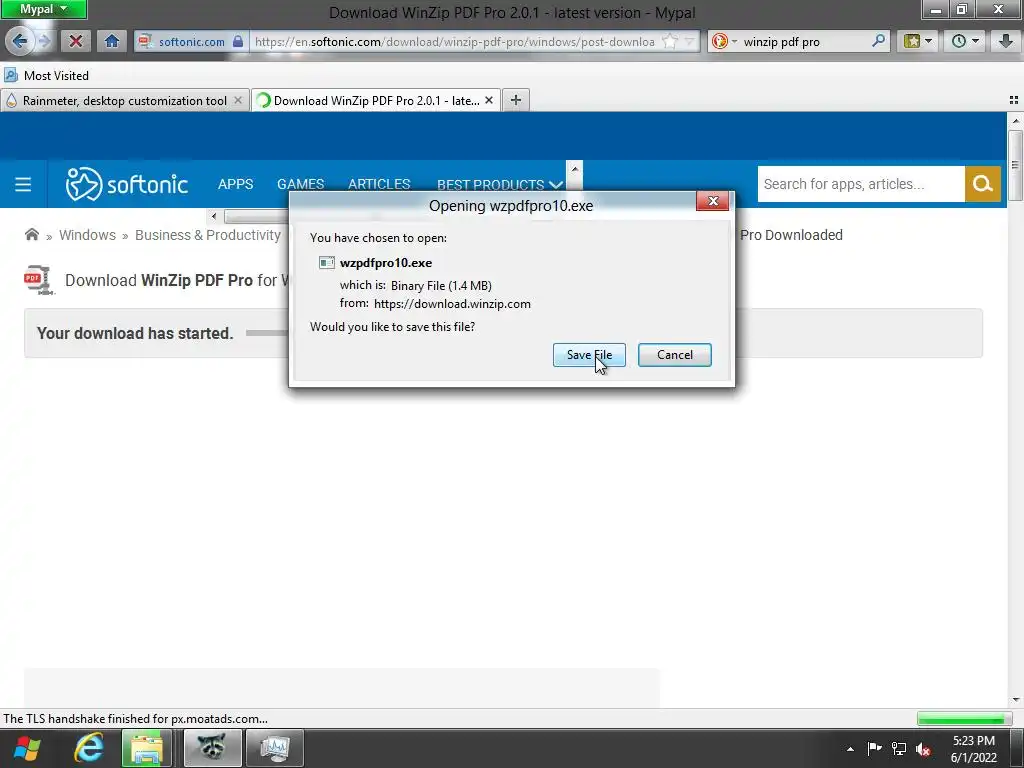Open the URL history dropdown arrow

[x=689, y=42]
